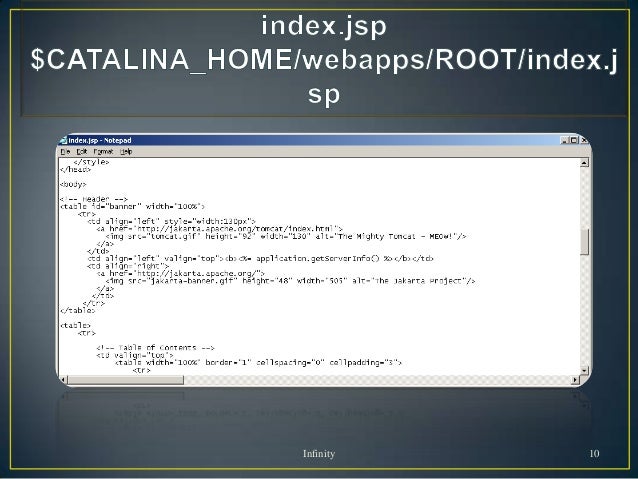This screenshot has width=638, height=479.
Task: Click the Header comment line
Action: click(x=94, y=199)
